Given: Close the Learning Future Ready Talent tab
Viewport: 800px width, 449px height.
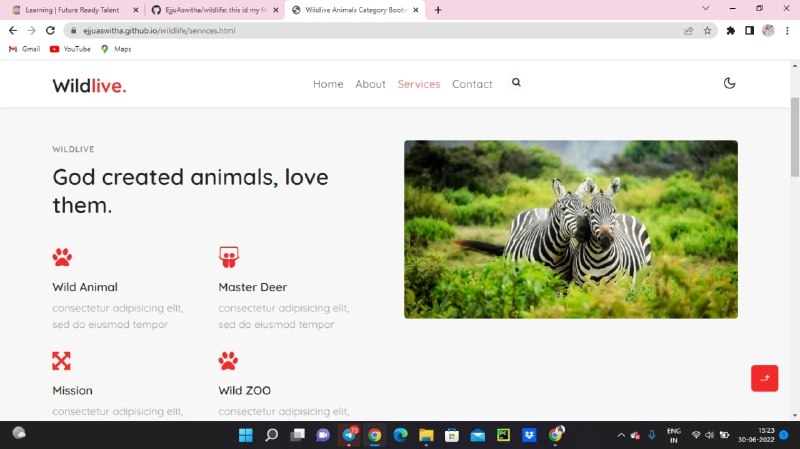Looking at the screenshot, I should [x=136, y=10].
